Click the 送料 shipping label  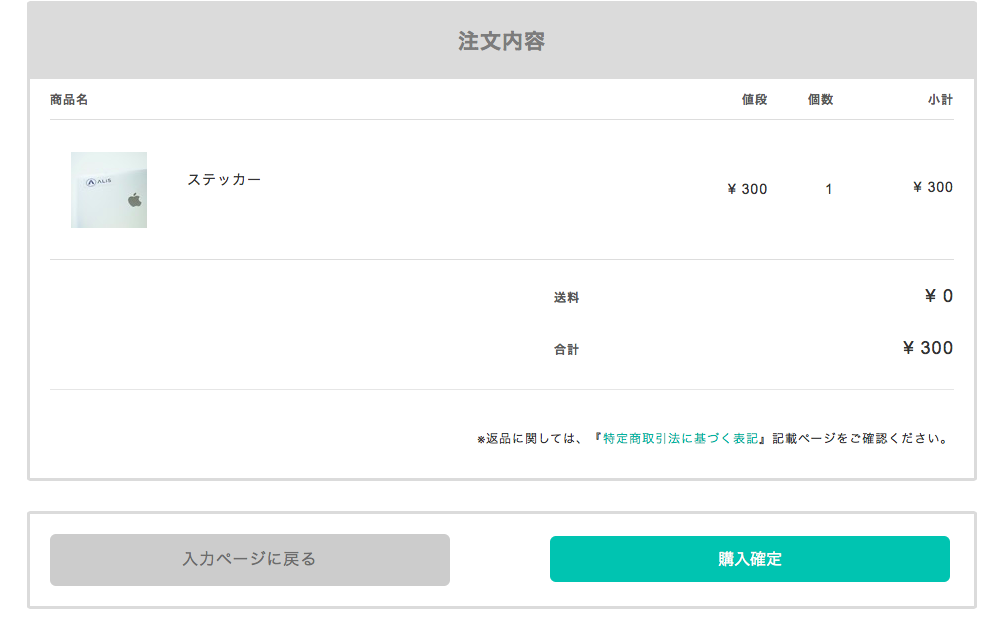[566, 298]
